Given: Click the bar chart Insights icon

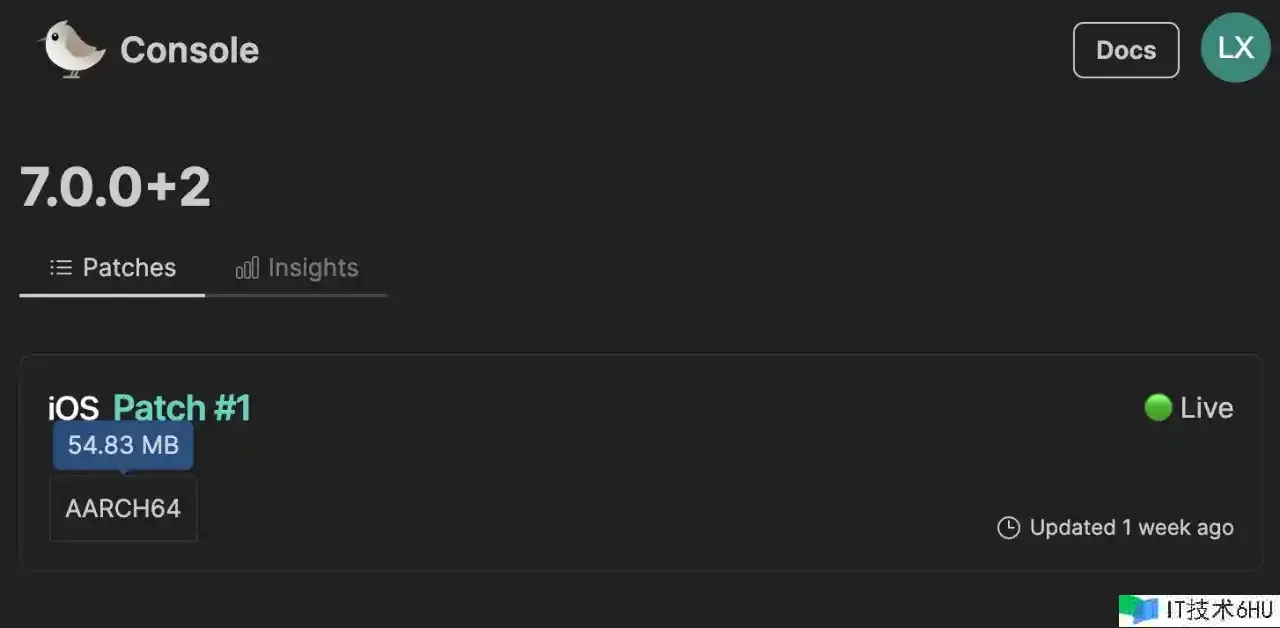Looking at the screenshot, I should coord(246,269).
